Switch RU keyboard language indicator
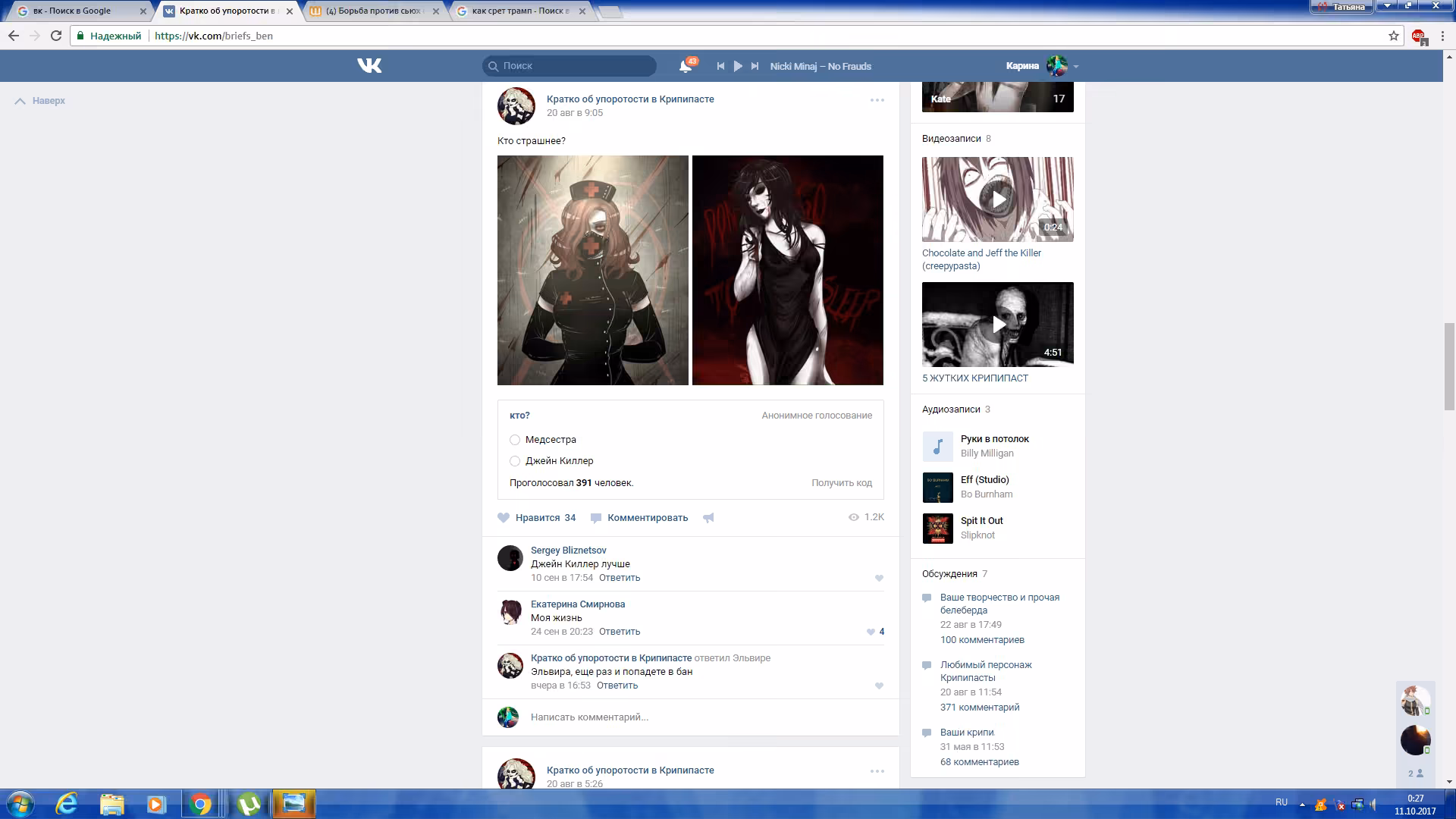This screenshot has width=1456, height=819. tap(1282, 802)
